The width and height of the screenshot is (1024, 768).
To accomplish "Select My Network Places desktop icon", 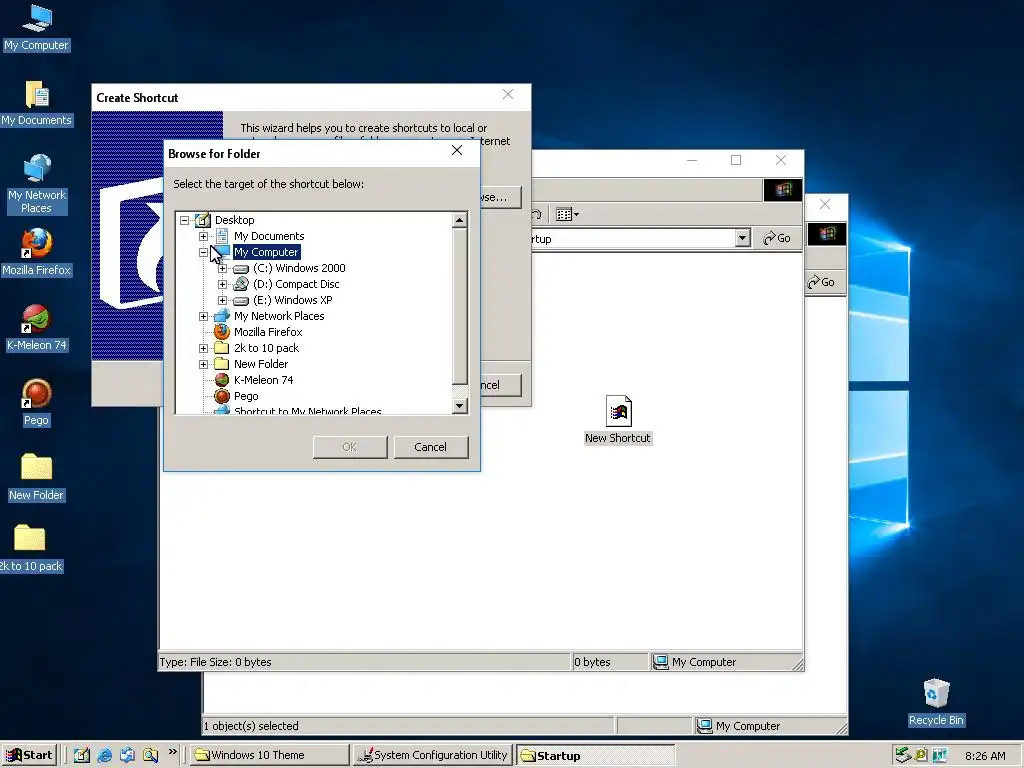I will 37,184.
